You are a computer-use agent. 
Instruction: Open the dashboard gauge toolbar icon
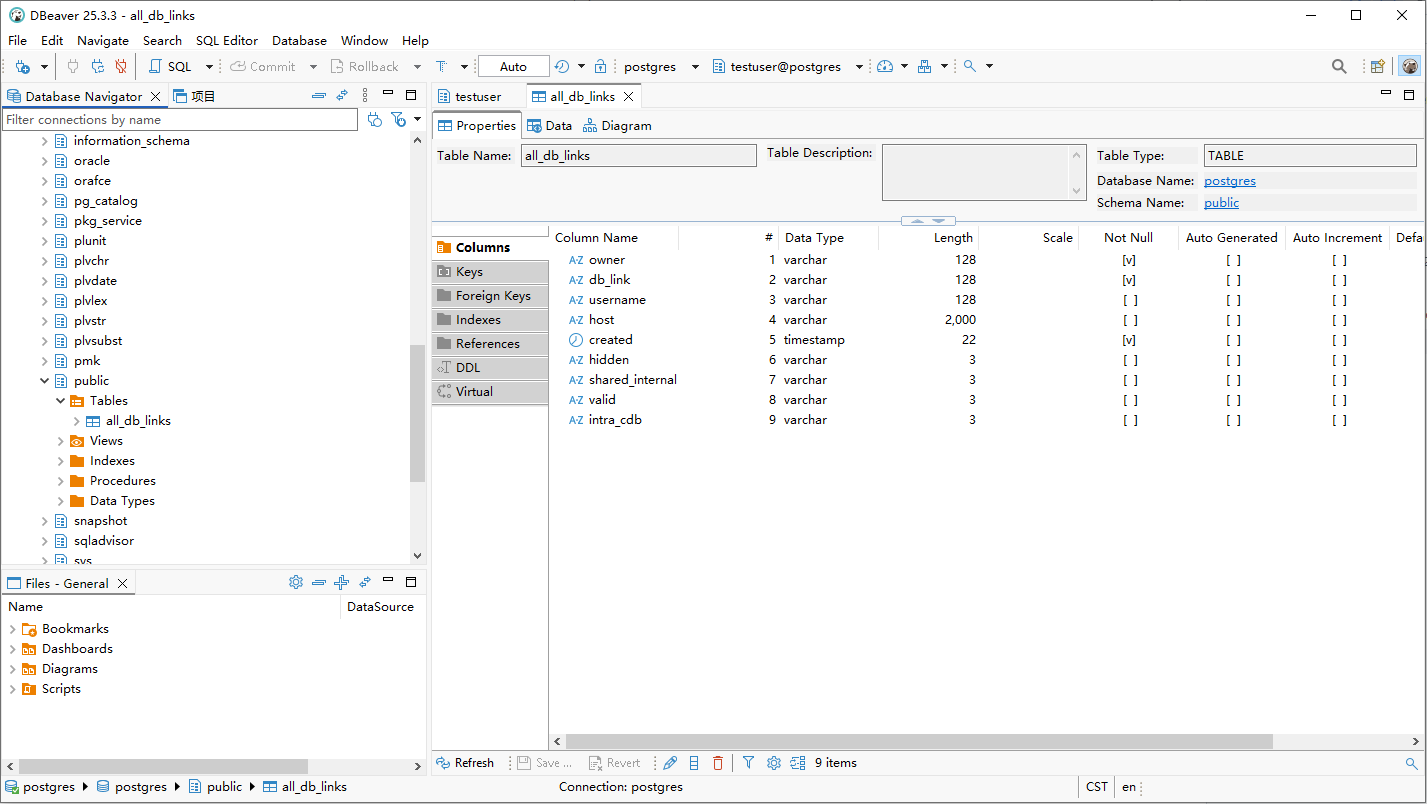pyautogui.click(x=884, y=67)
